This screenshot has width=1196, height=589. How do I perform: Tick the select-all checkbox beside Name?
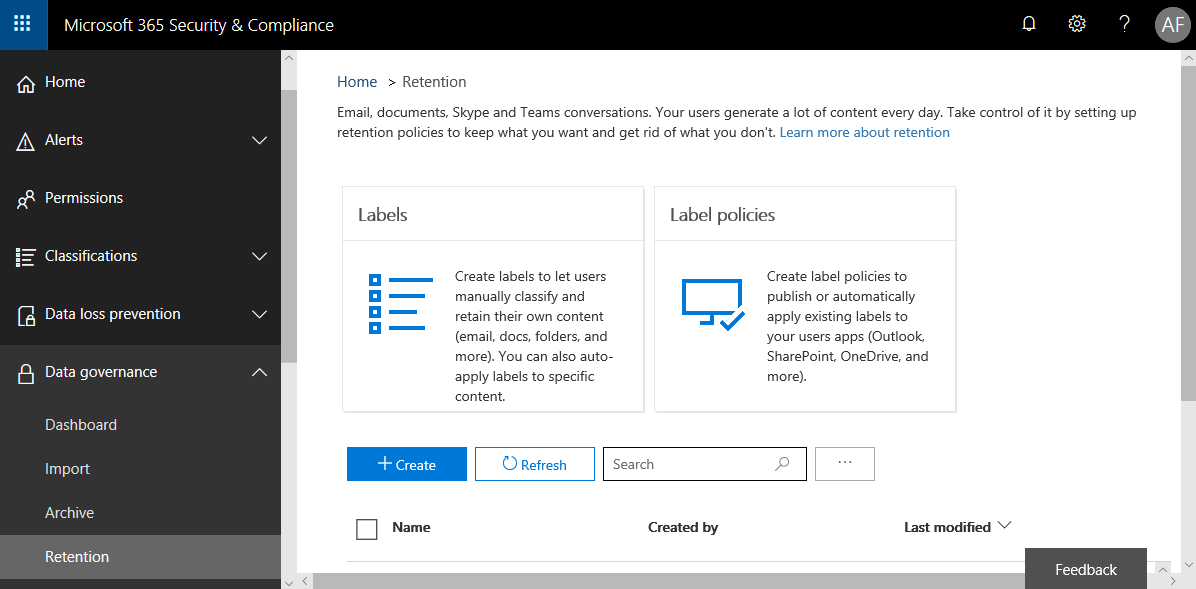(x=367, y=529)
